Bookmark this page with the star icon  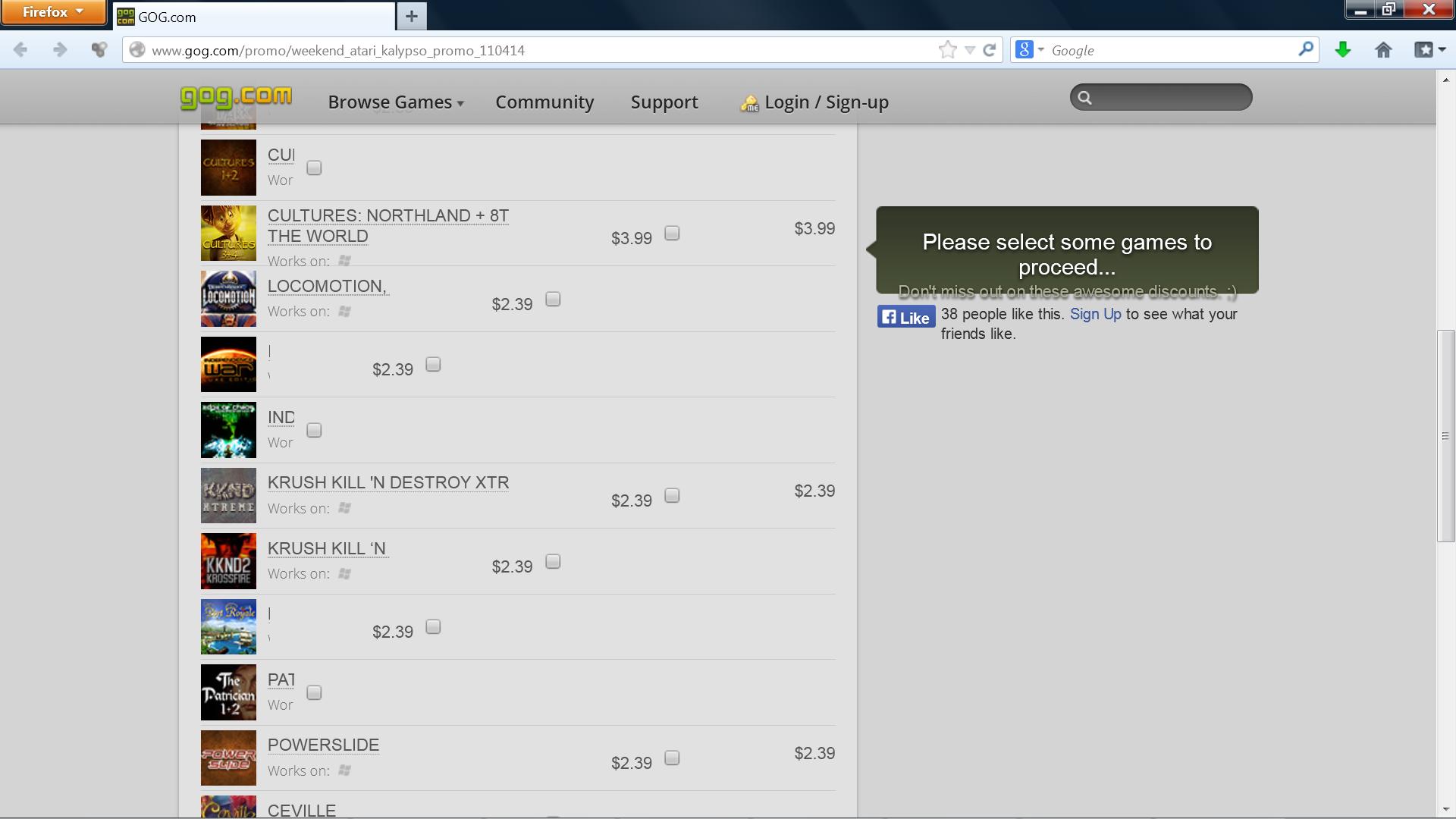[947, 50]
